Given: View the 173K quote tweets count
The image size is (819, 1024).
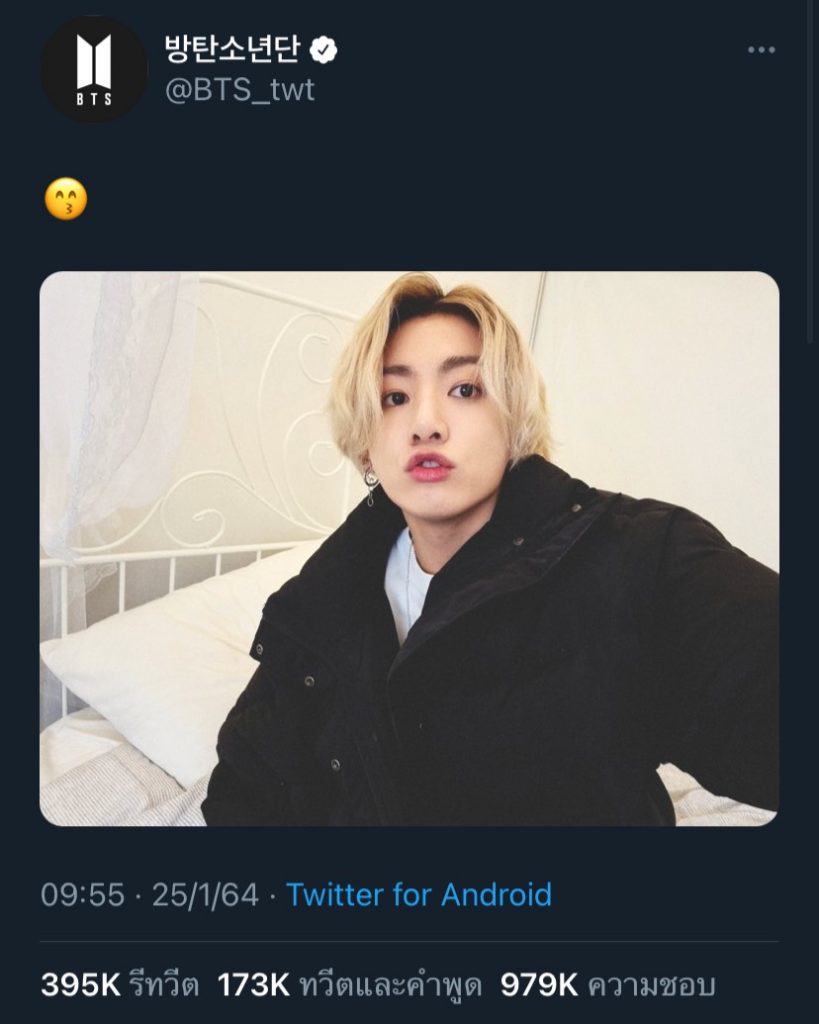Looking at the screenshot, I should pos(253,985).
